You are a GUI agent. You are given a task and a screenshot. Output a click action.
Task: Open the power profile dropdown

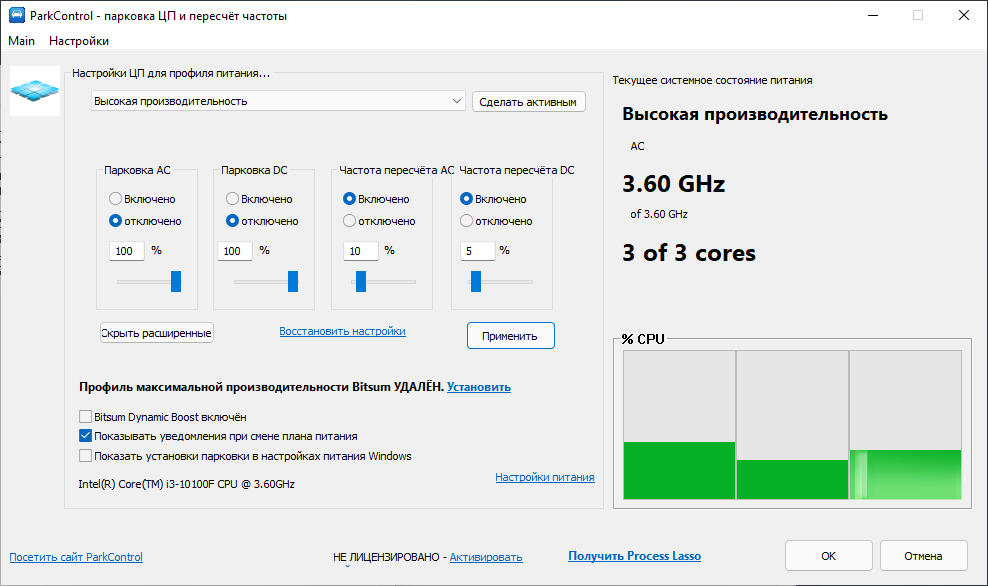point(278,101)
